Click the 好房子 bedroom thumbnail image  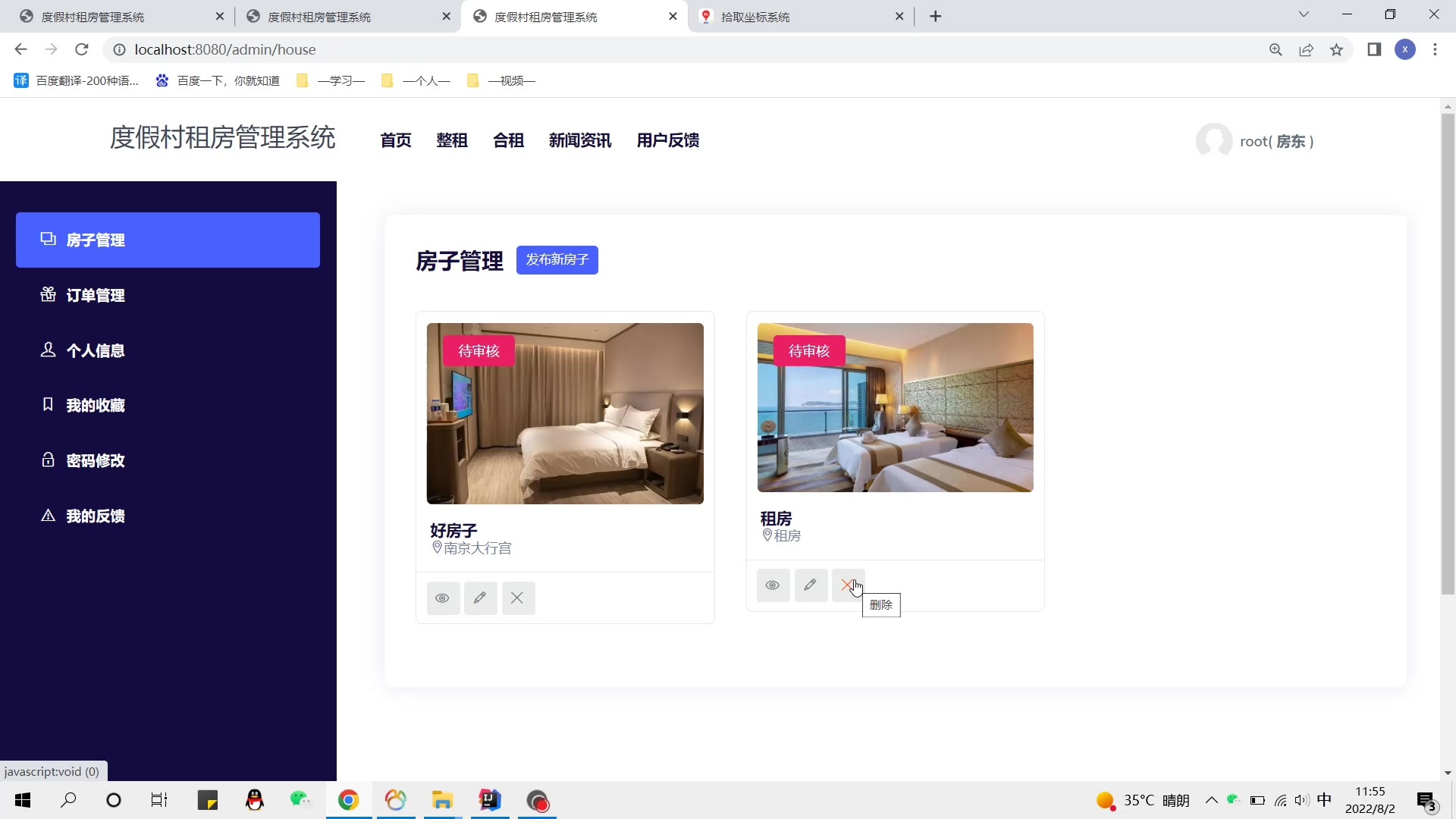coord(565,414)
